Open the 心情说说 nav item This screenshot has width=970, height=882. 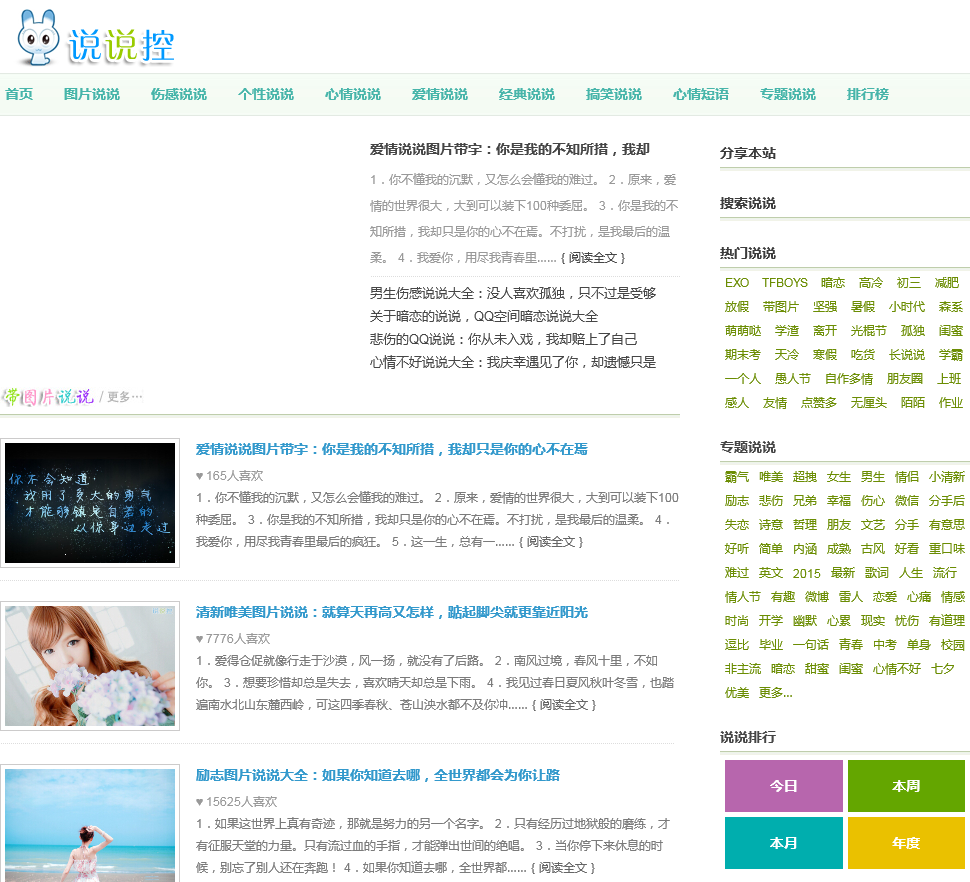pyautogui.click(x=353, y=94)
